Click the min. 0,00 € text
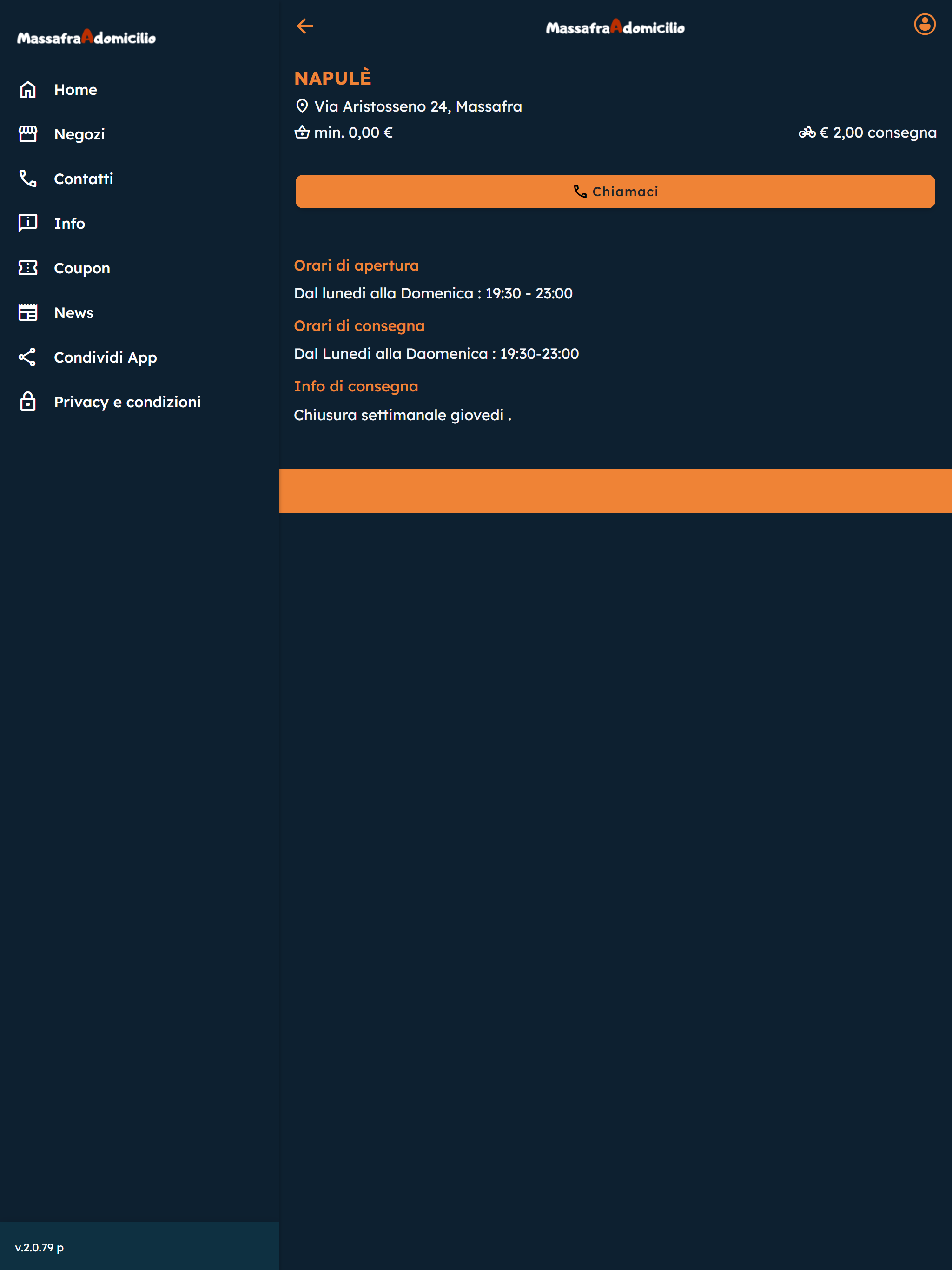Screen dimensions: 952x1270 [x=353, y=132]
